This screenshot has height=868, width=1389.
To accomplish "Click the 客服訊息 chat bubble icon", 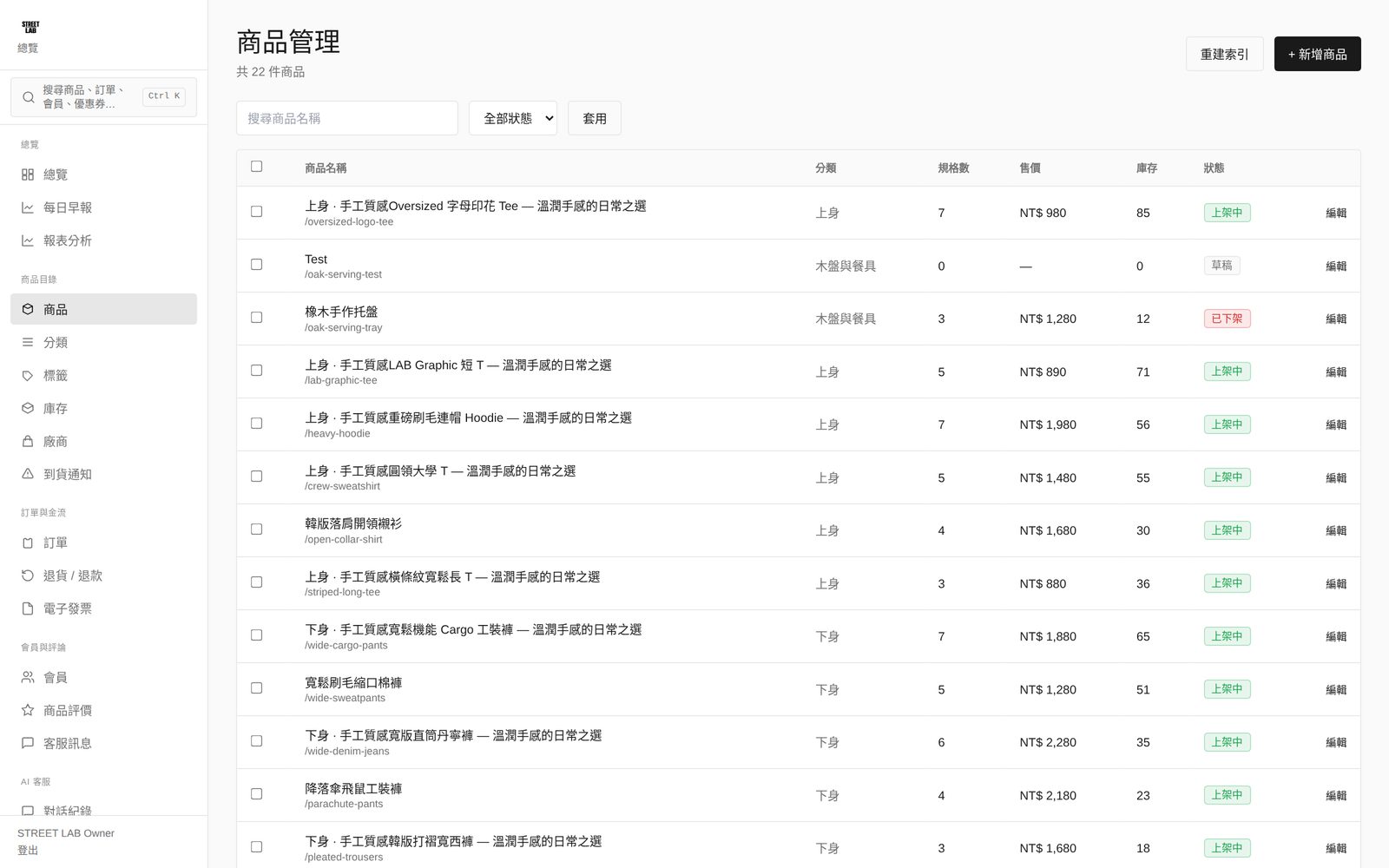I will click(28, 743).
